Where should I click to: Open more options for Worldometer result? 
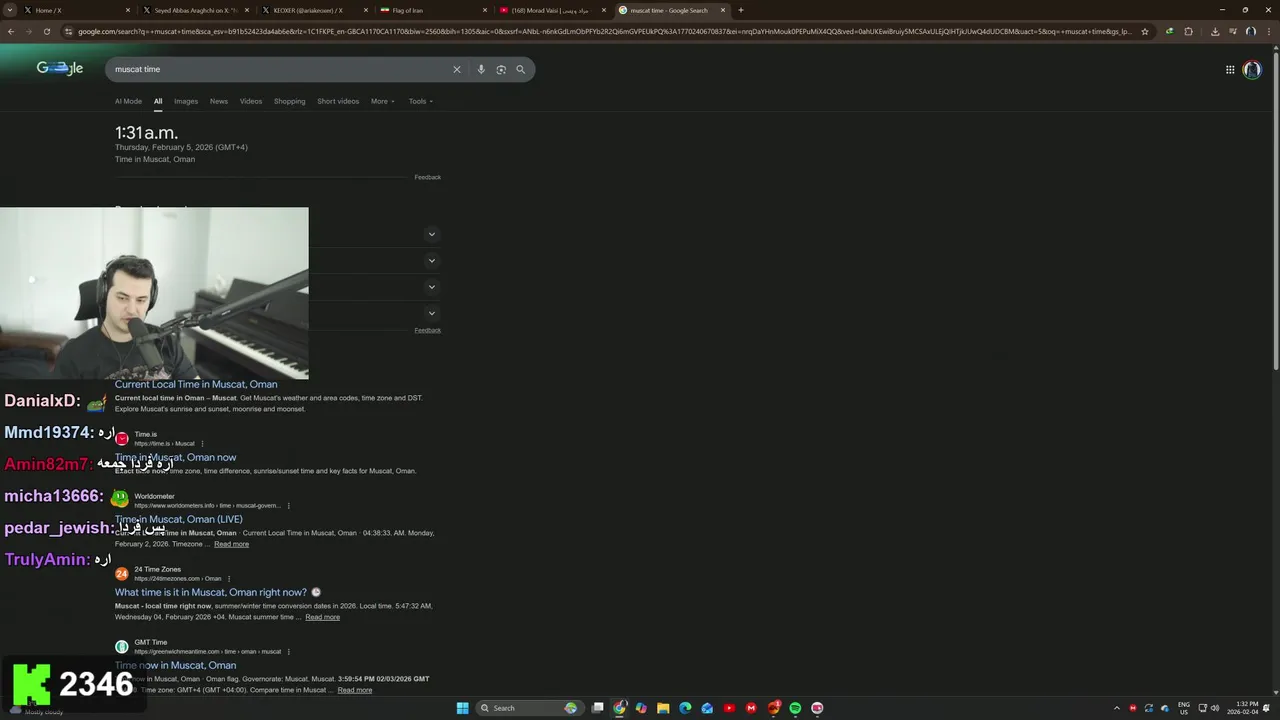pos(288,505)
